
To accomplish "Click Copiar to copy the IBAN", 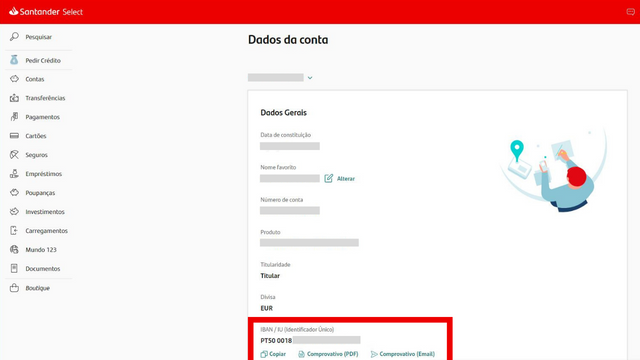I will point(278,354).
